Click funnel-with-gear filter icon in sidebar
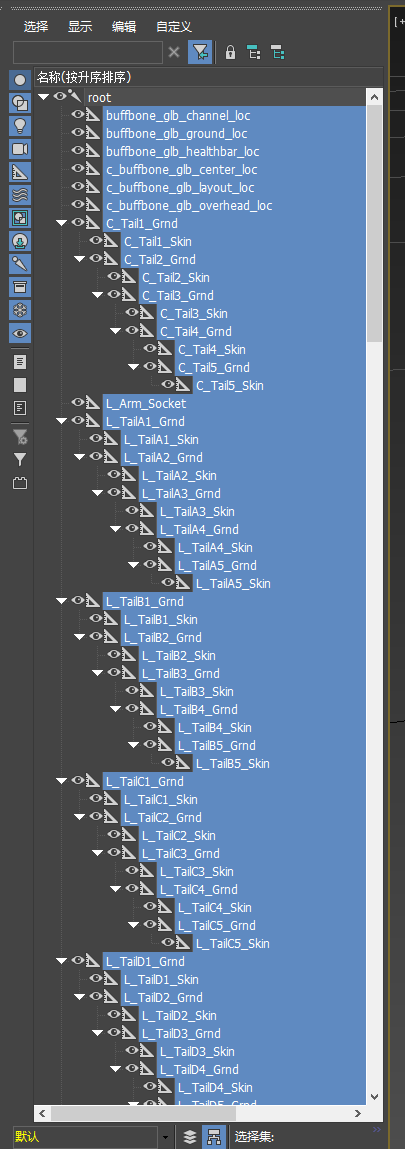Screen dimensions: 405x1149 tap(20, 437)
